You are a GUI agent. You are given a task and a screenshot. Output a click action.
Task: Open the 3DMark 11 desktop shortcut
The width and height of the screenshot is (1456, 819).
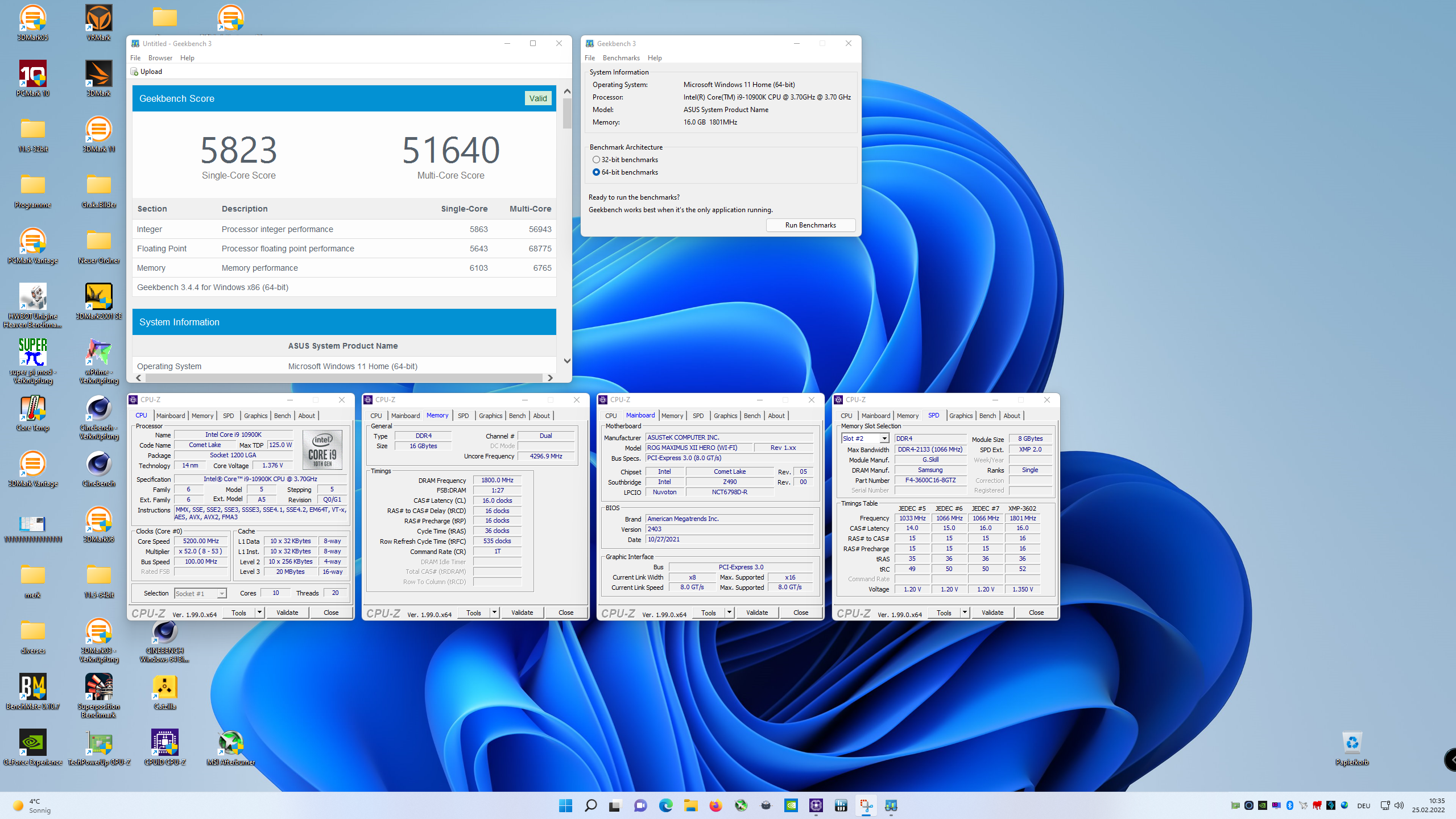coord(98,134)
